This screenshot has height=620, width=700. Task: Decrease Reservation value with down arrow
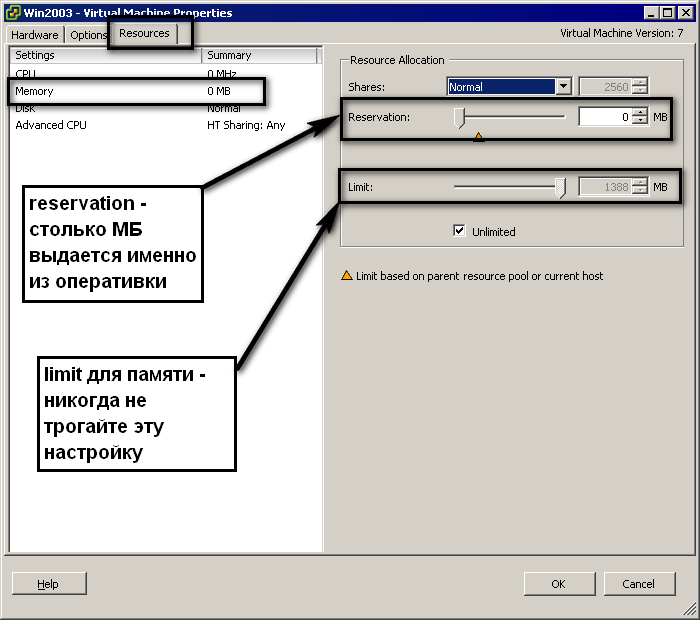[x=640, y=122]
